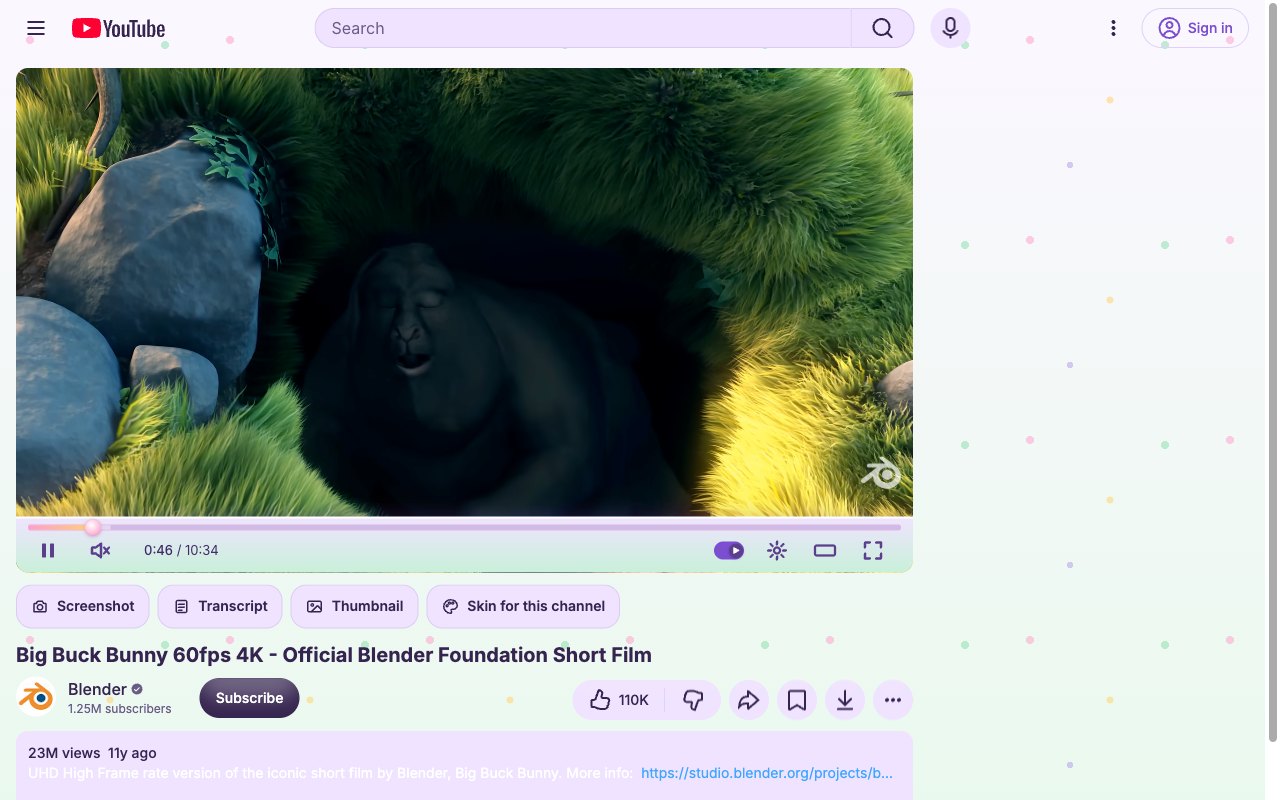Open the three-dot settings menu in header
The width and height of the screenshot is (1280, 800).
point(1113,28)
